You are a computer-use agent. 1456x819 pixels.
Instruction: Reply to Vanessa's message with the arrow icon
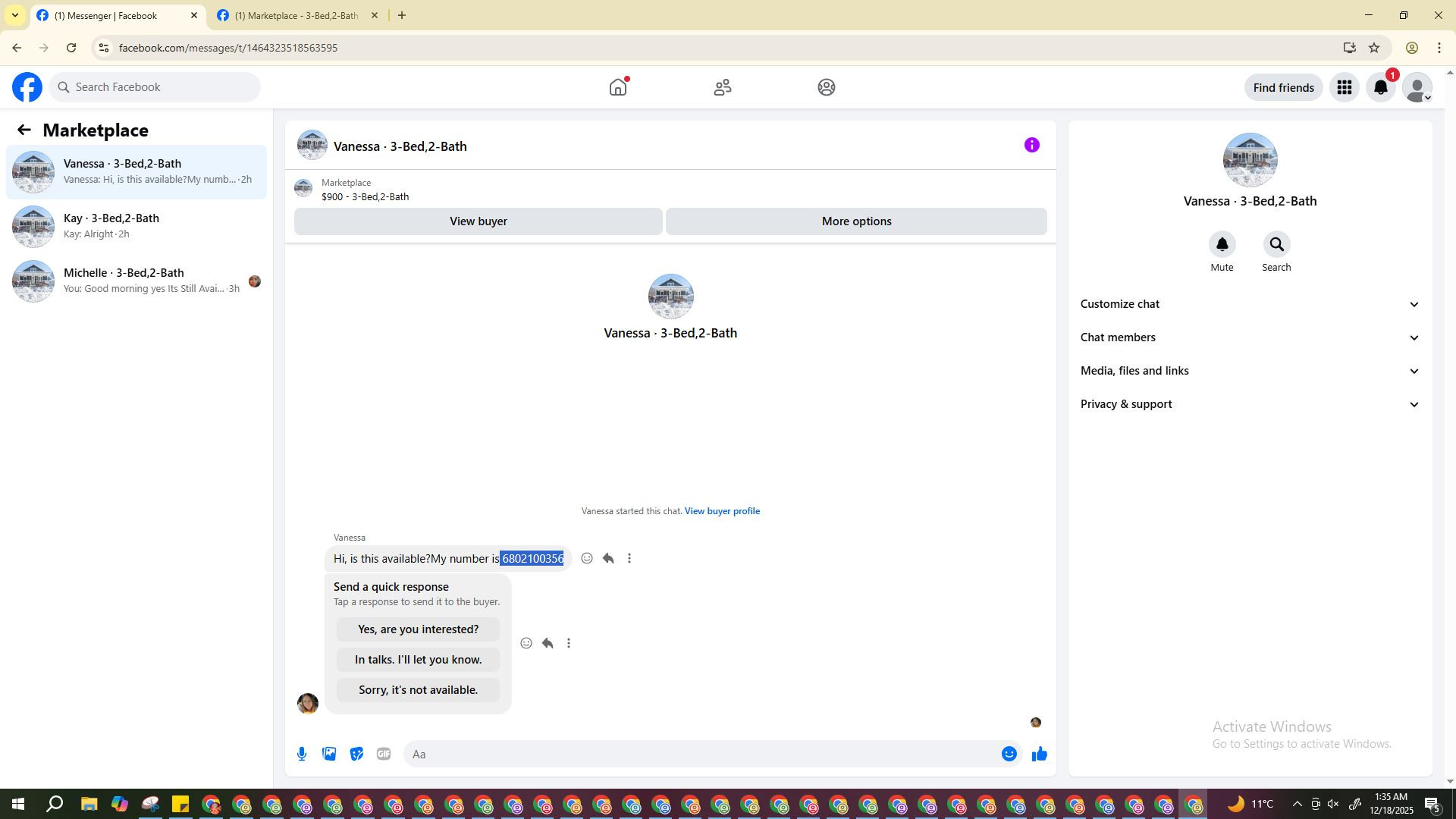[608, 559]
